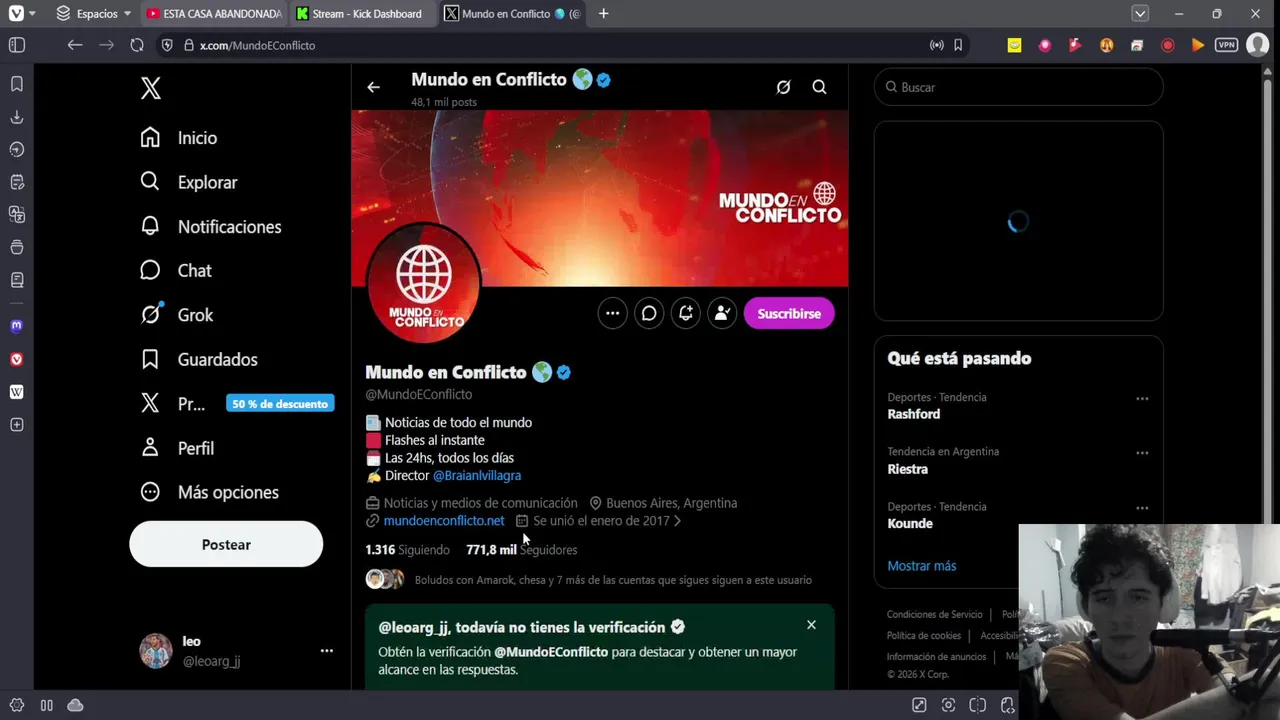The width and height of the screenshot is (1280, 720).
Task: Send a message to Mundo en Conflicto
Action: point(649,313)
